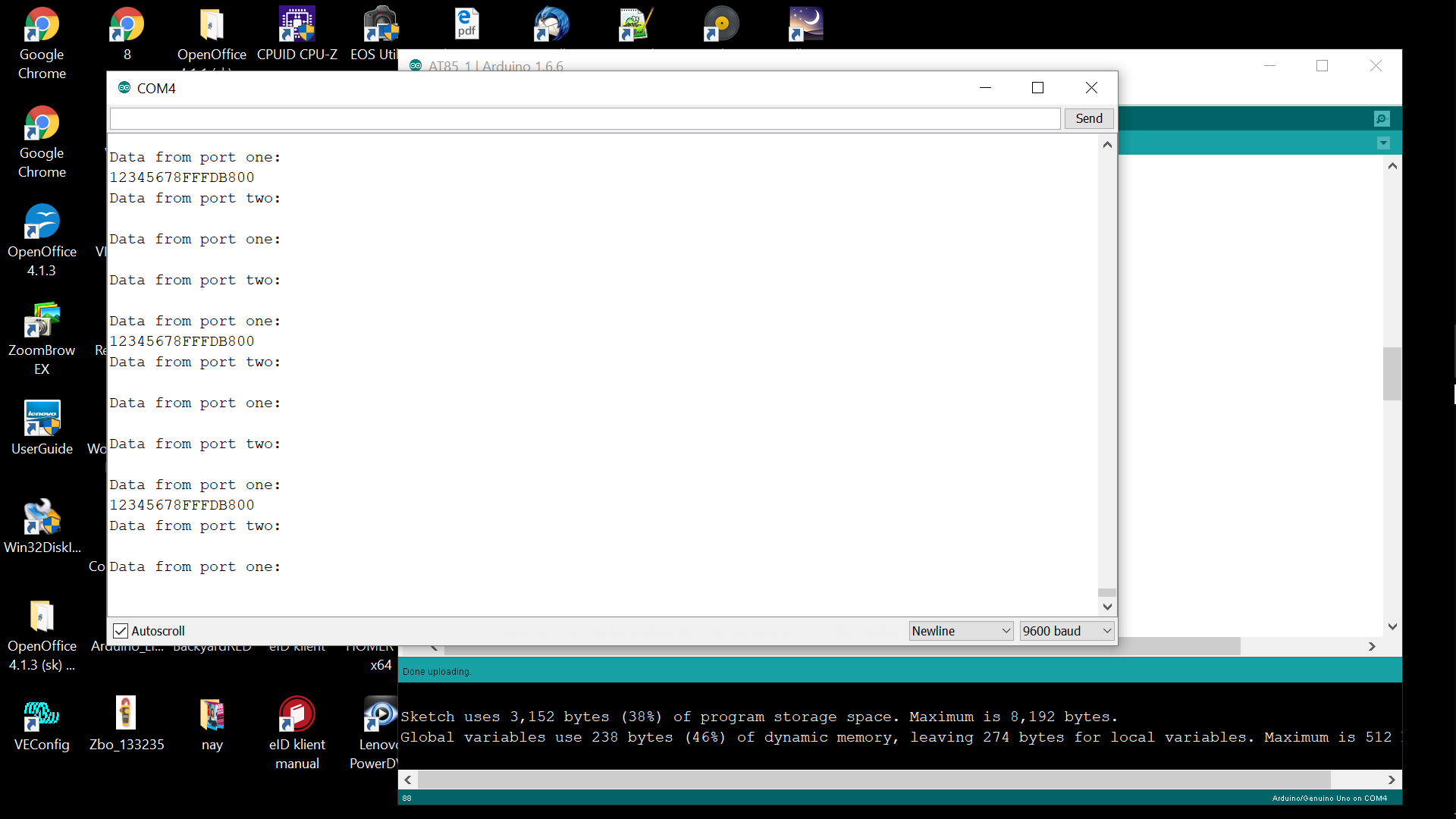Toggle the Autoscroll checkbox
Screen dimensions: 1456x819
click(121, 631)
